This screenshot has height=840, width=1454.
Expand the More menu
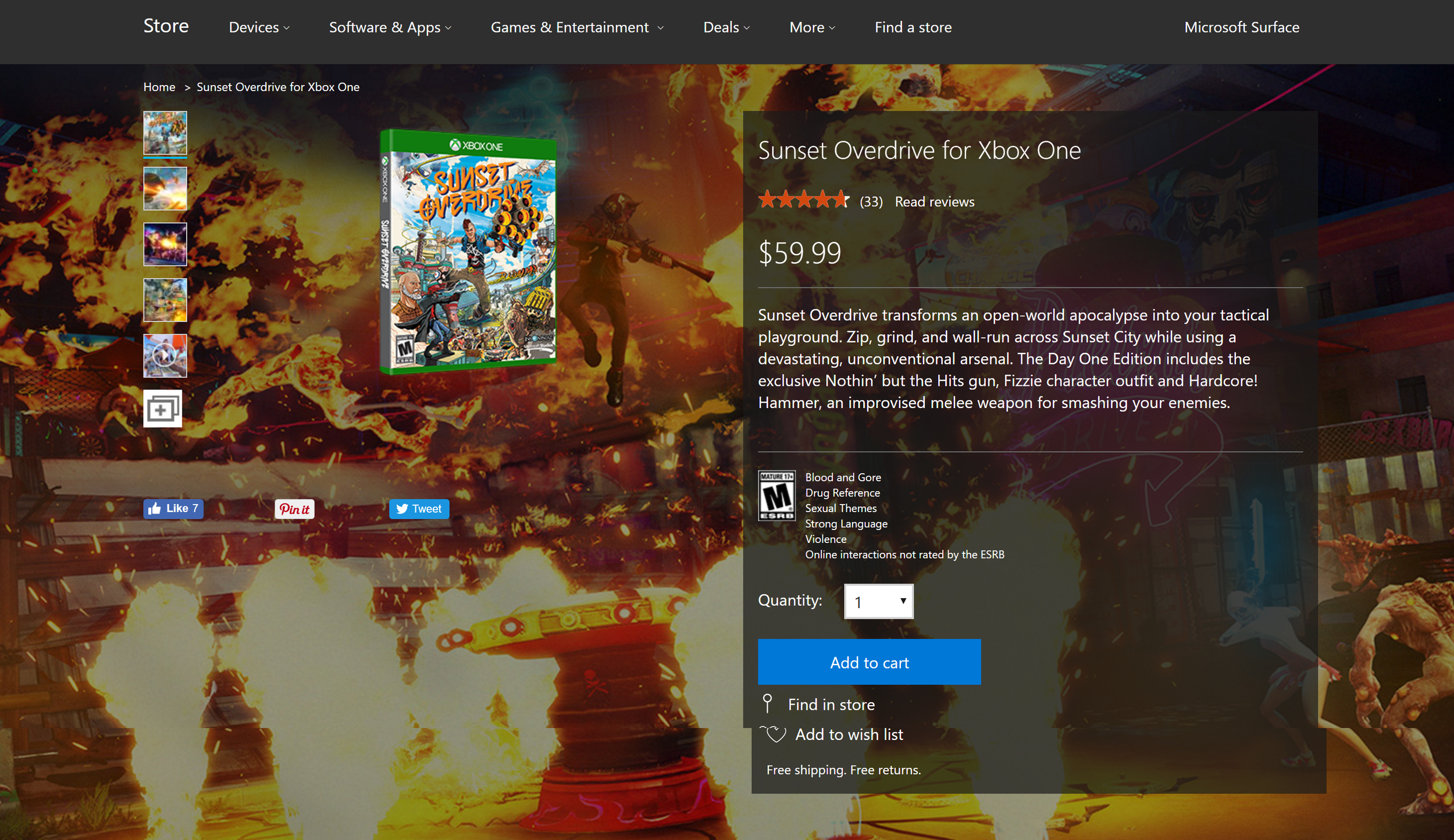click(x=812, y=27)
